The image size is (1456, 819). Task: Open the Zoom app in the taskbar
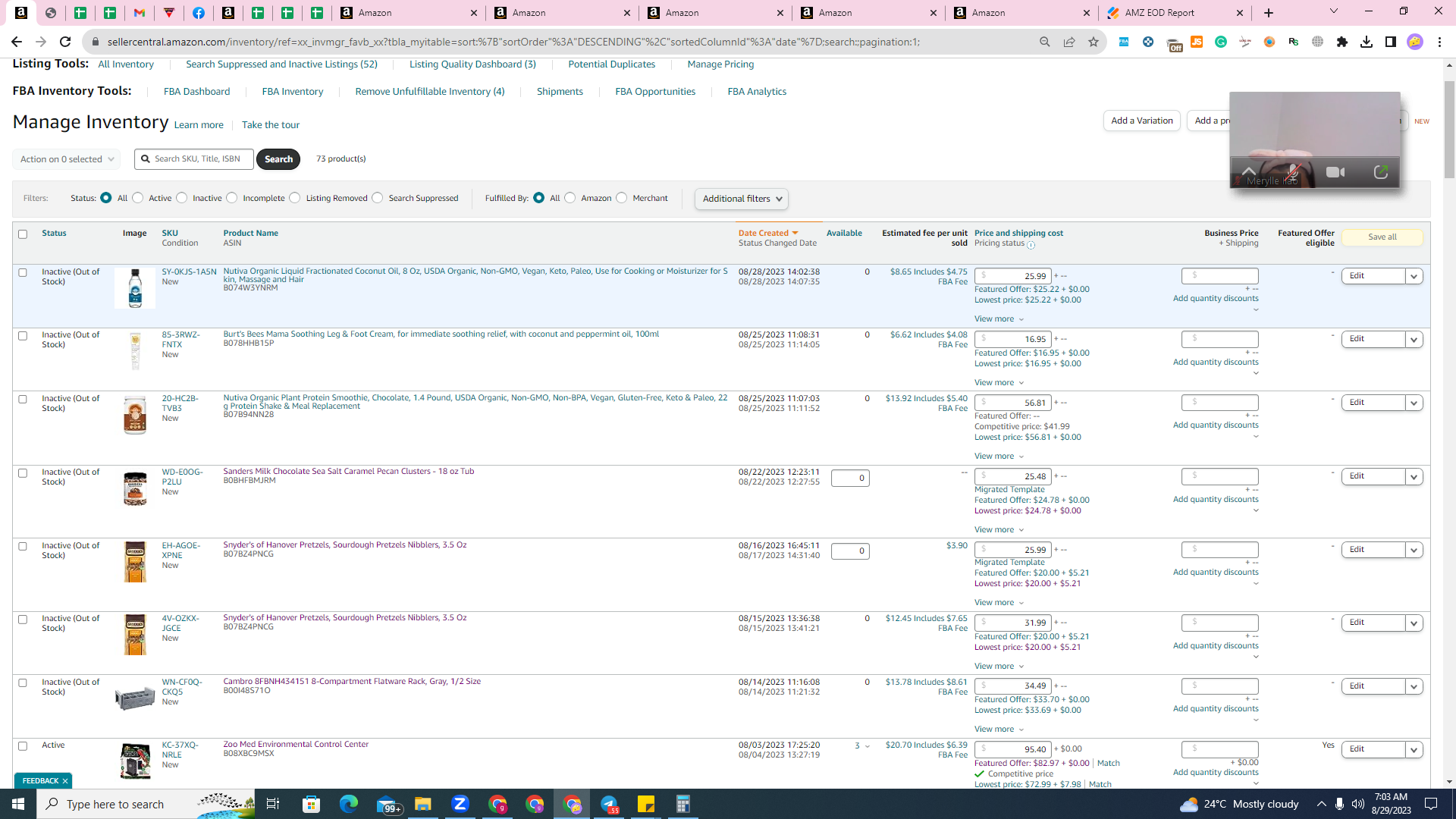460,804
